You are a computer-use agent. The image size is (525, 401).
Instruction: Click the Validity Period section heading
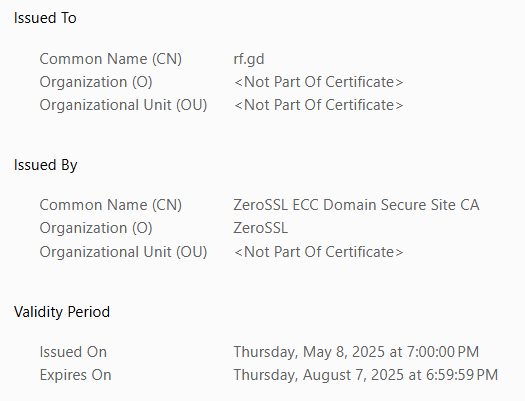[x=62, y=312]
